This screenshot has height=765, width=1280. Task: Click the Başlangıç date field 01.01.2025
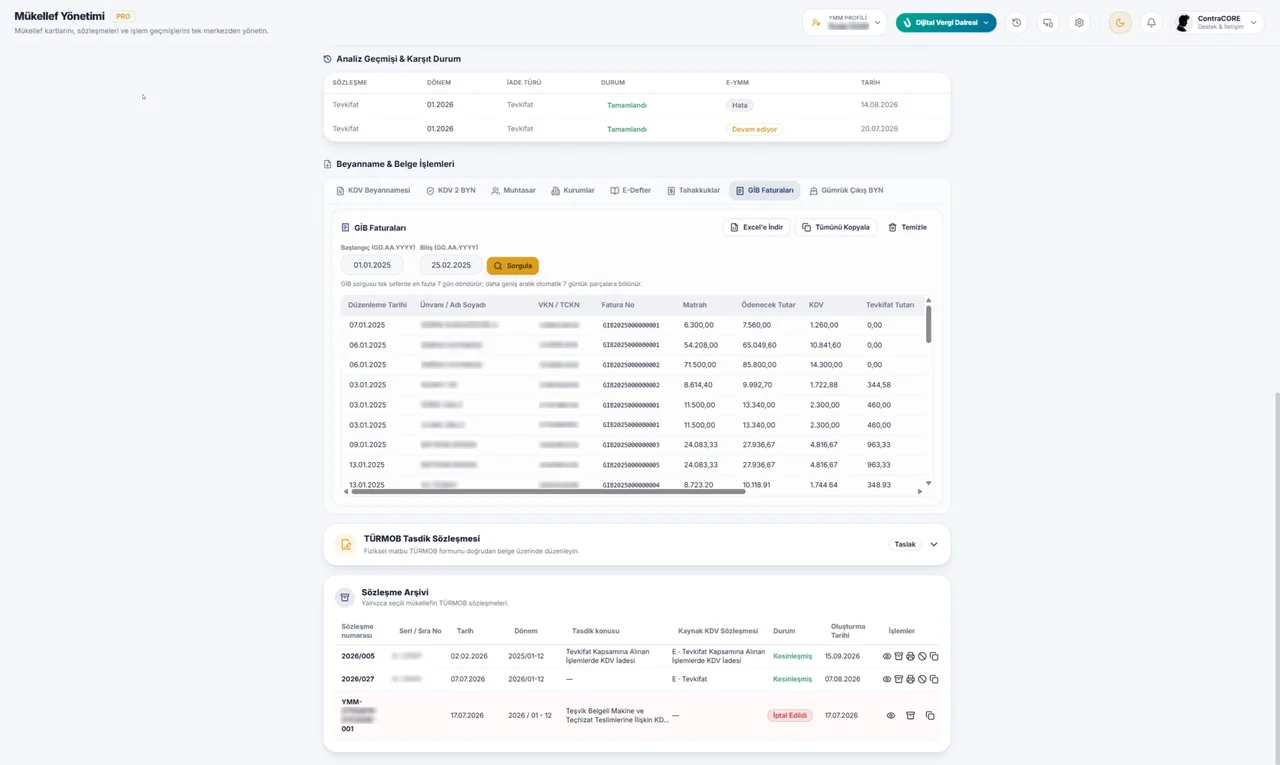tap(372, 265)
